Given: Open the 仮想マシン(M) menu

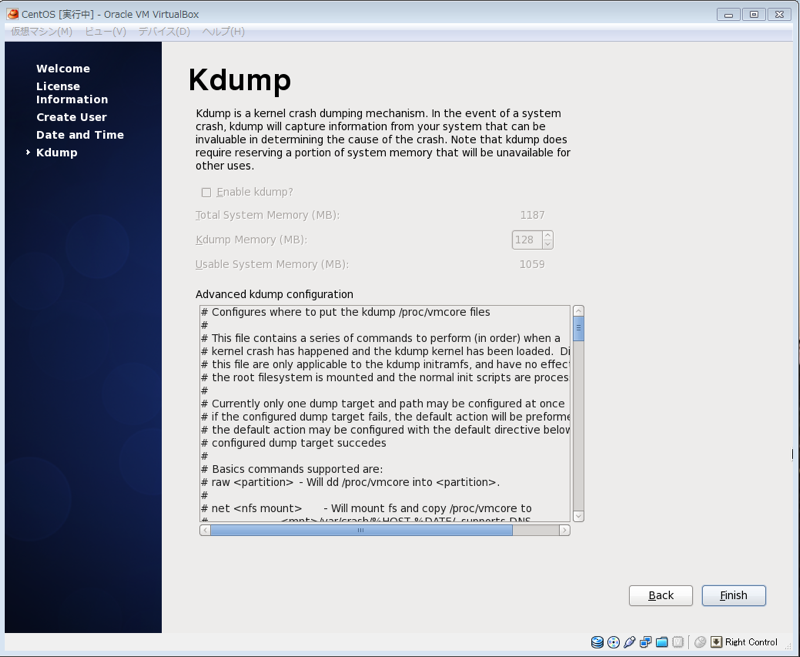Looking at the screenshot, I should click(x=42, y=32).
